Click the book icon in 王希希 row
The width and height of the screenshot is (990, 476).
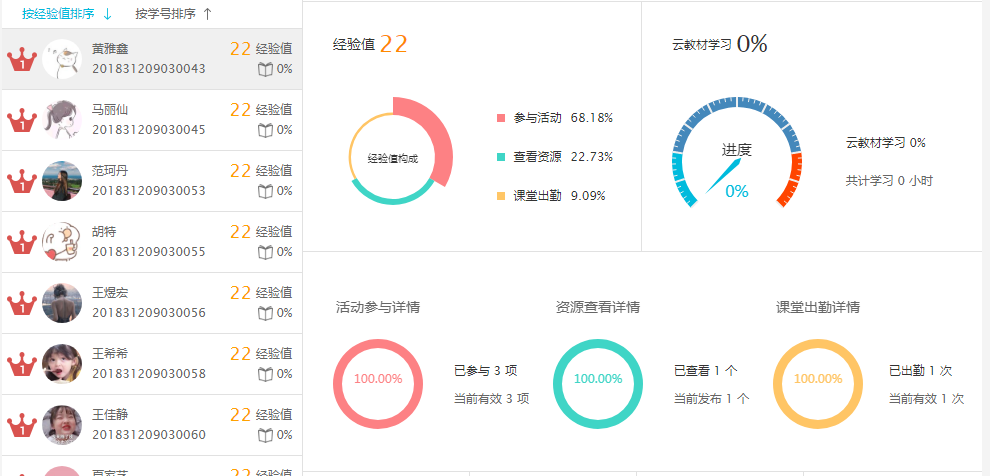point(265,374)
